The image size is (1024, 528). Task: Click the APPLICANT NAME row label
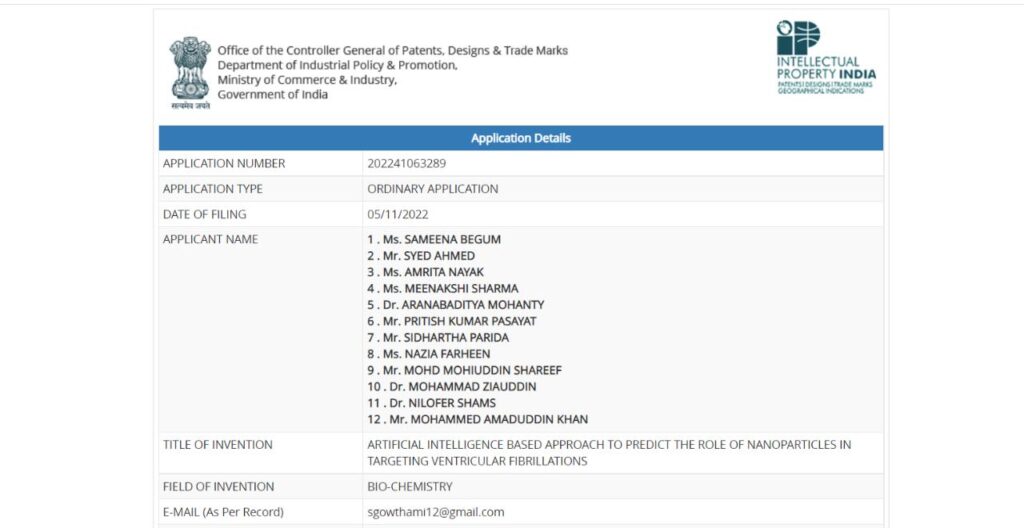[x=210, y=240]
